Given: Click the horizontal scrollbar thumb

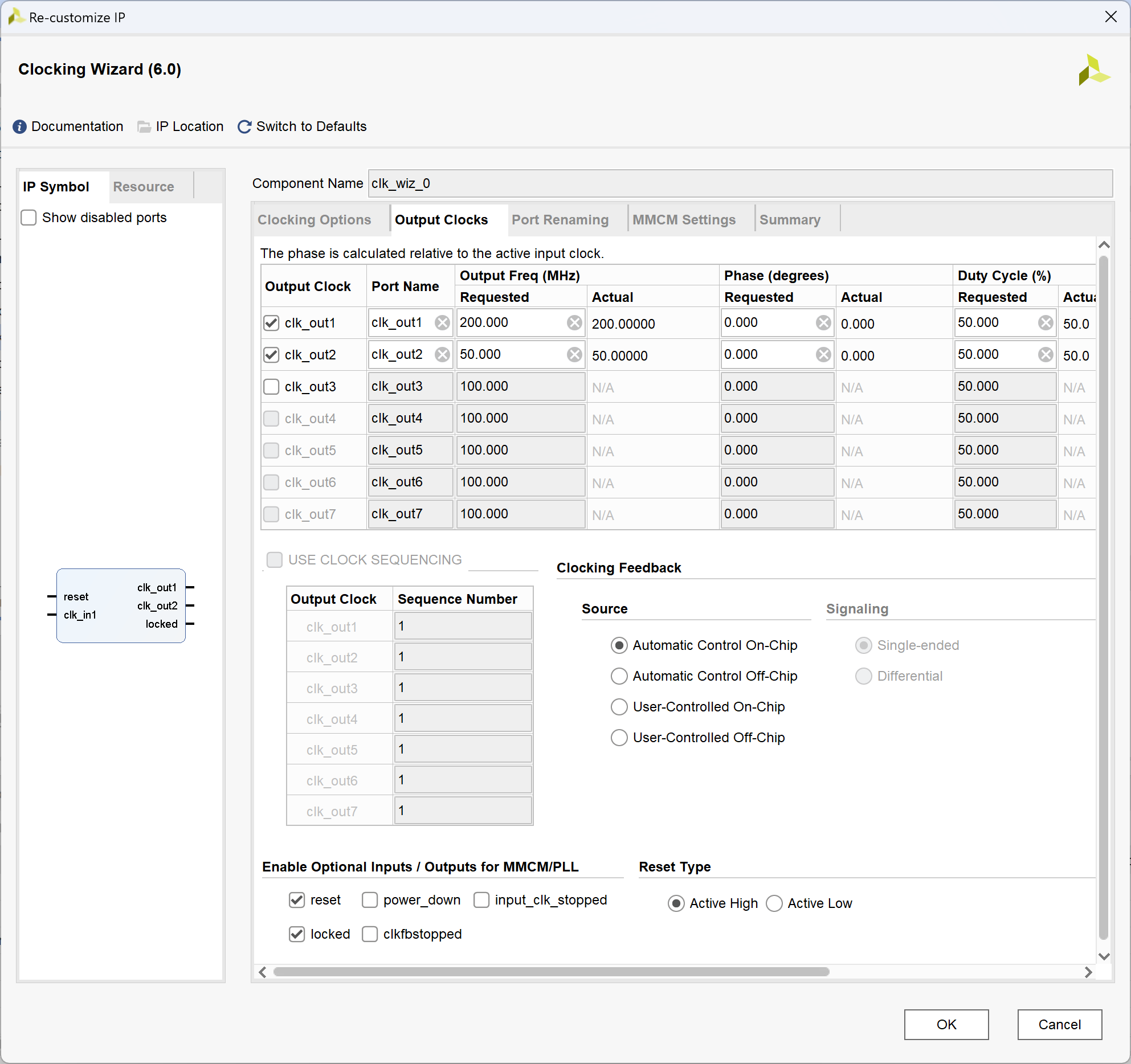Looking at the screenshot, I should tap(550, 972).
